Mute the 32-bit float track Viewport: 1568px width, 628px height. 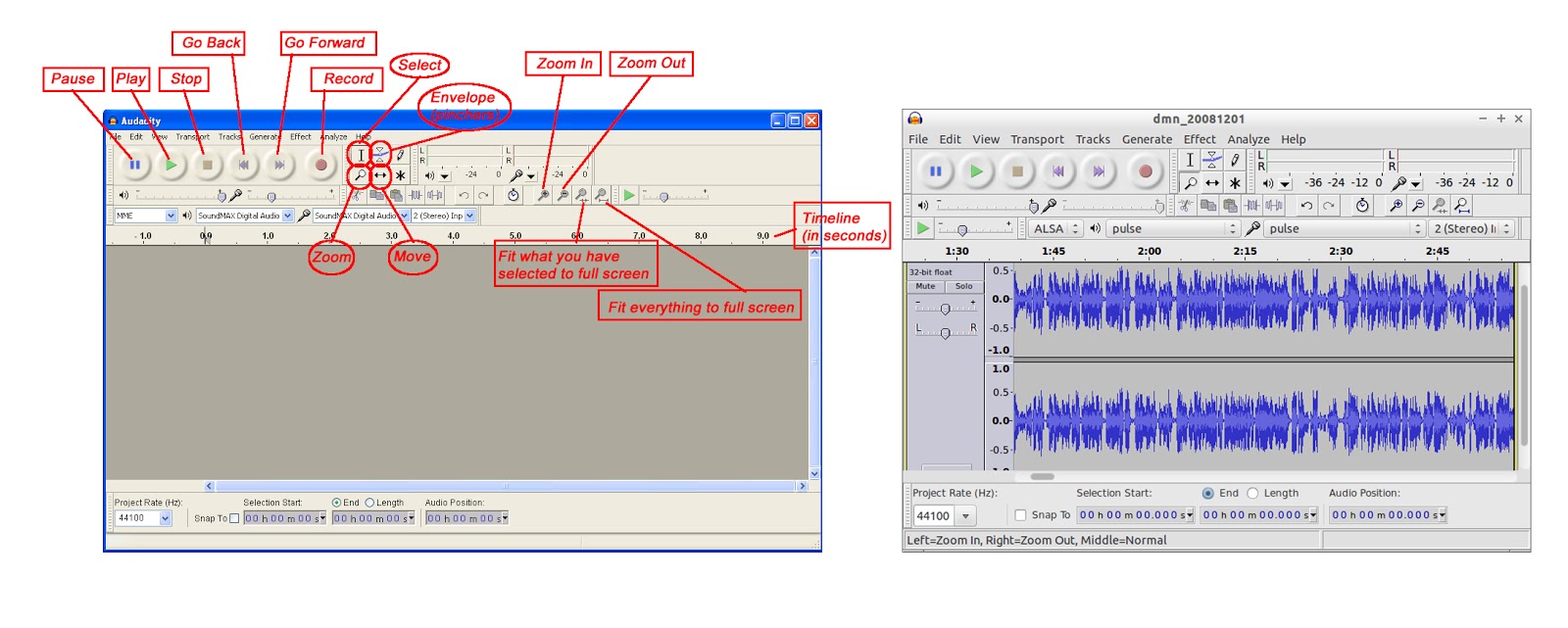(x=926, y=286)
